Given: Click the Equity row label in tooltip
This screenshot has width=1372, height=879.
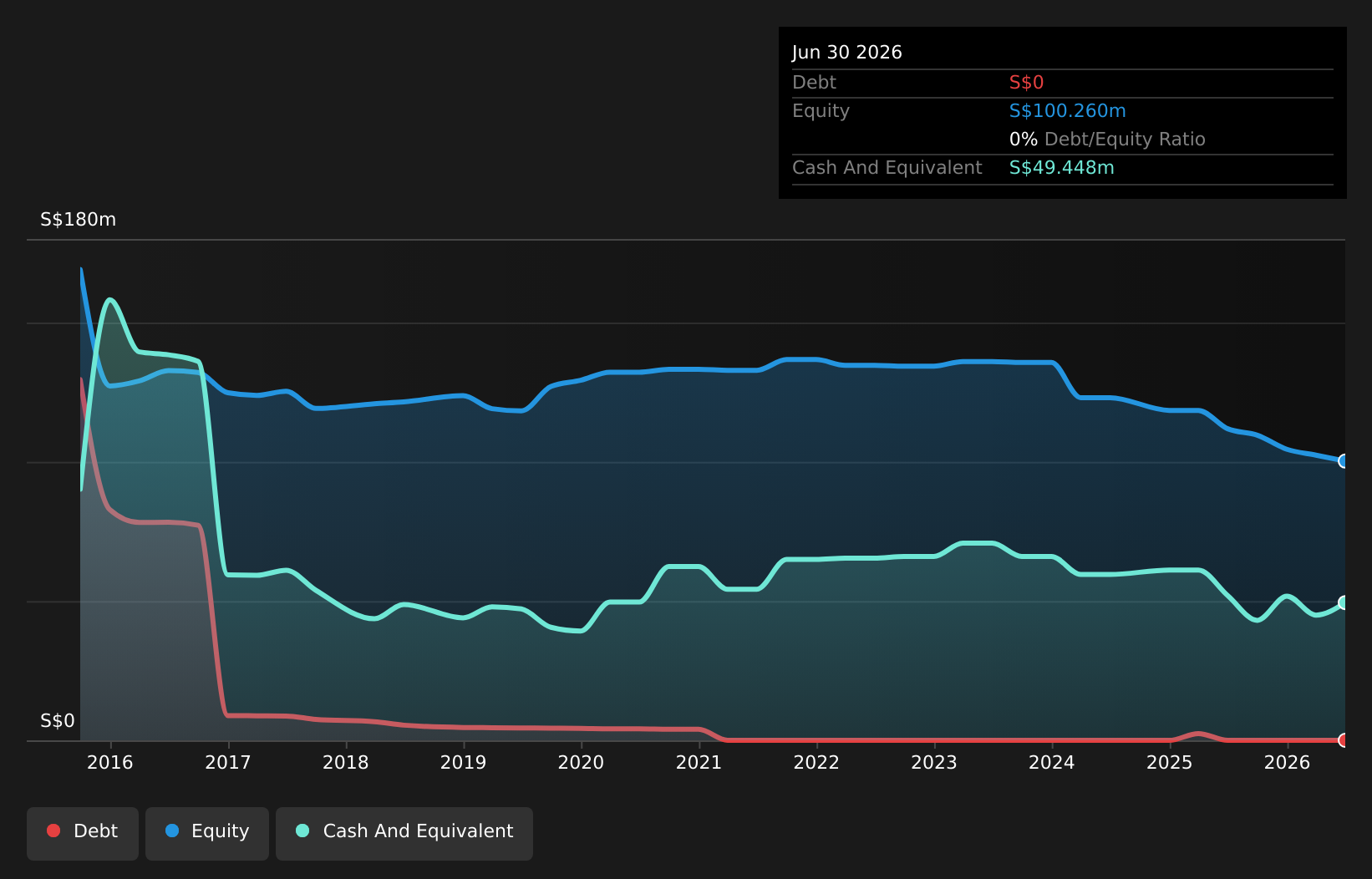Looking at the screenshot, I should 821,111.
